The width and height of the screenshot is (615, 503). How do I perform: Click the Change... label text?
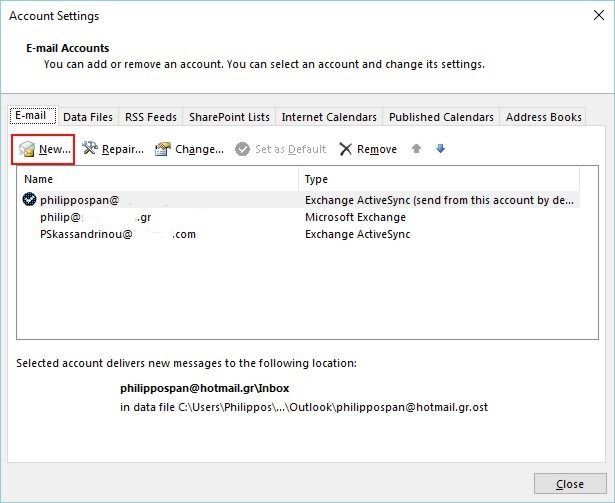[x=199, y=149]
